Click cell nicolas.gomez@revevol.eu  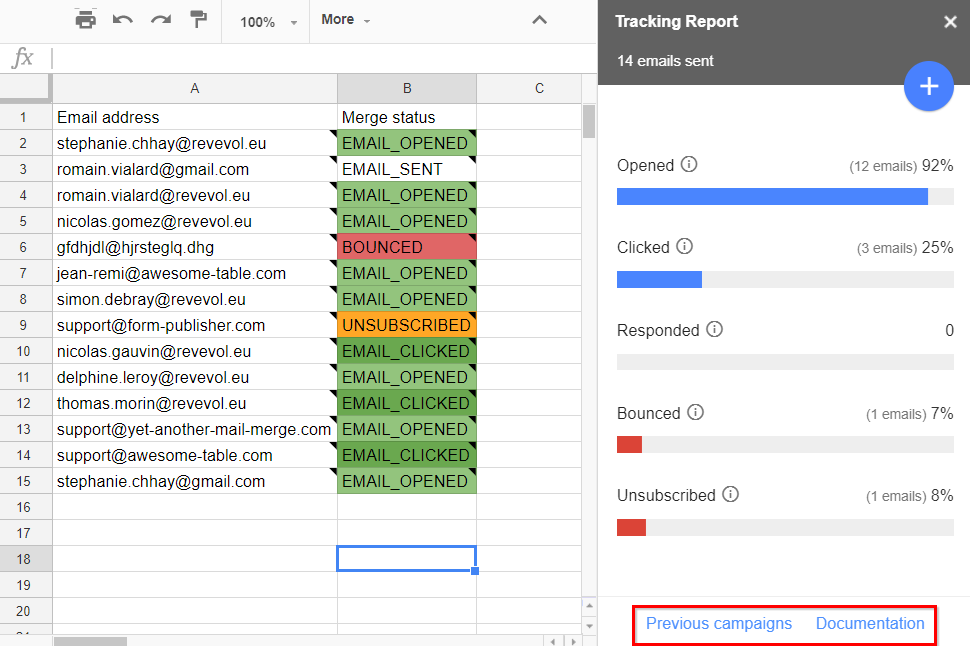coord(195,221)
